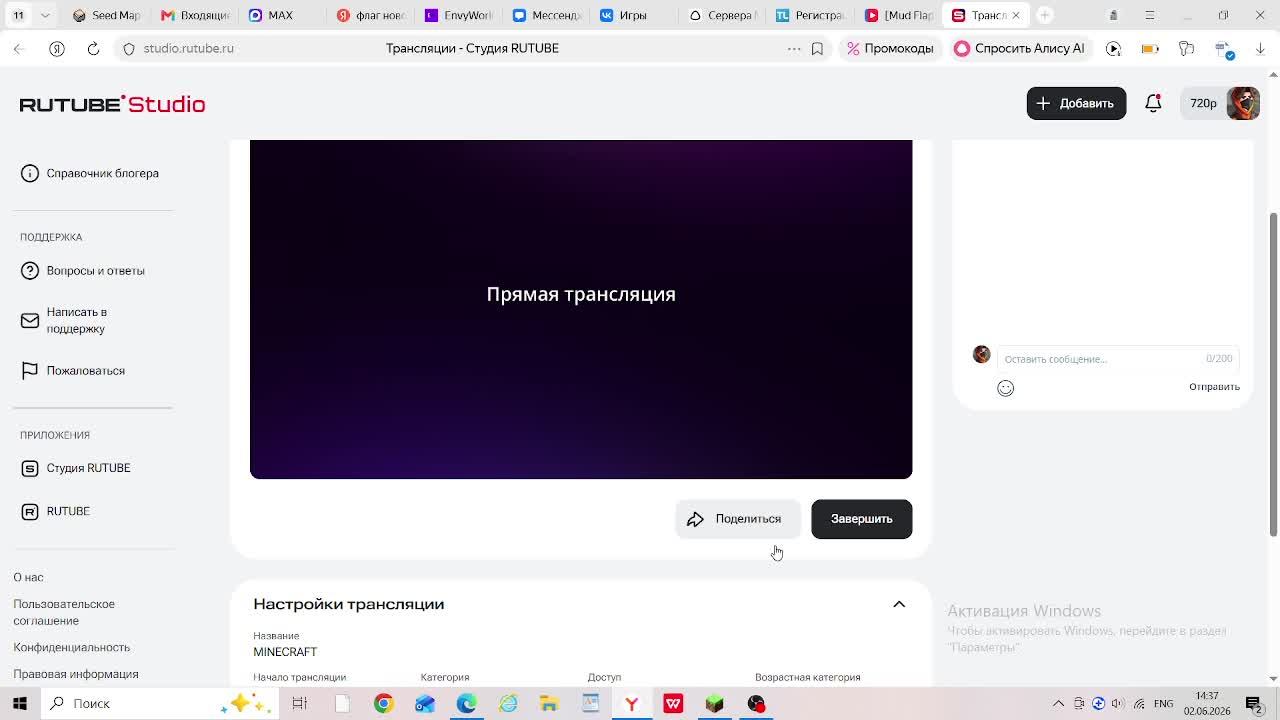1280x720 pixels.
Task: Click Отправить to send the chat message
Action: pos(1214,387)
